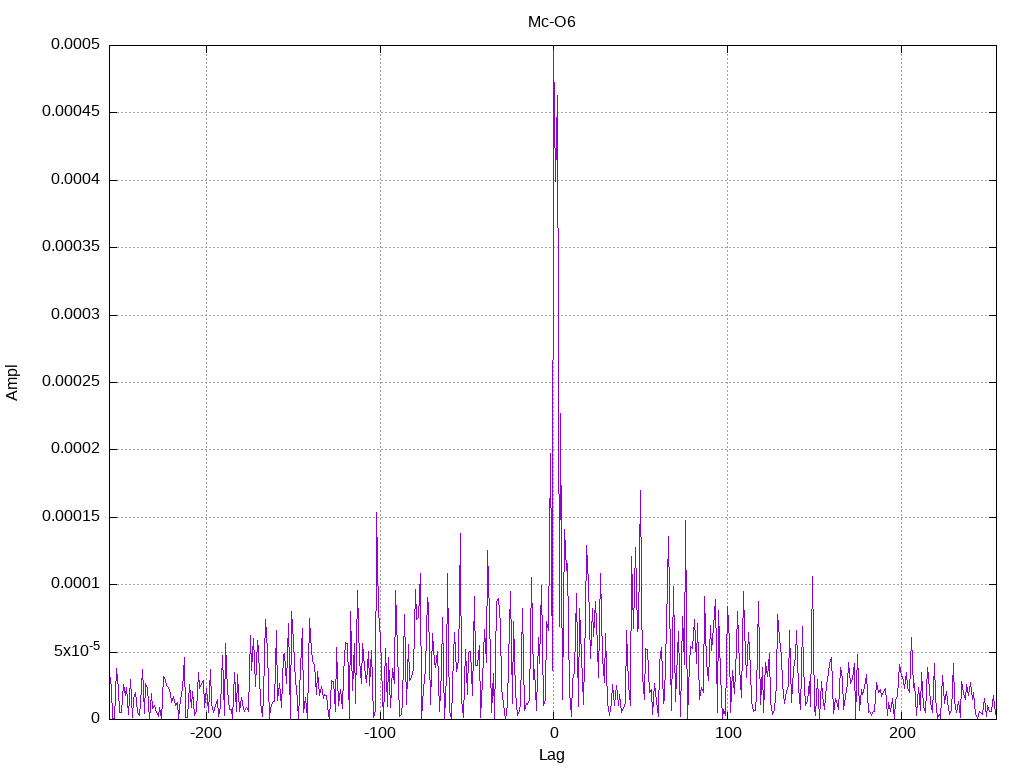Click the y-axis value 0.00045
The image size is (1024, 768).
(x=71, y=112)
